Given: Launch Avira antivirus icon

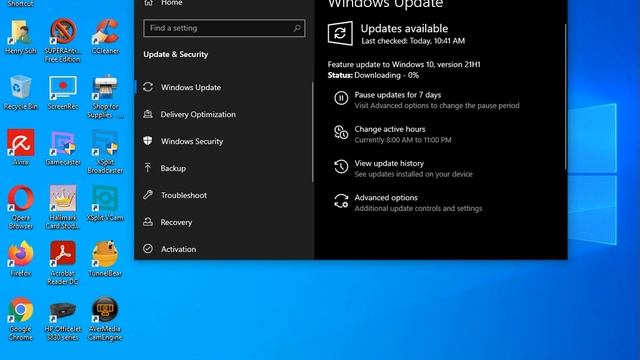Looking at the screenshot, I should 21,148.
